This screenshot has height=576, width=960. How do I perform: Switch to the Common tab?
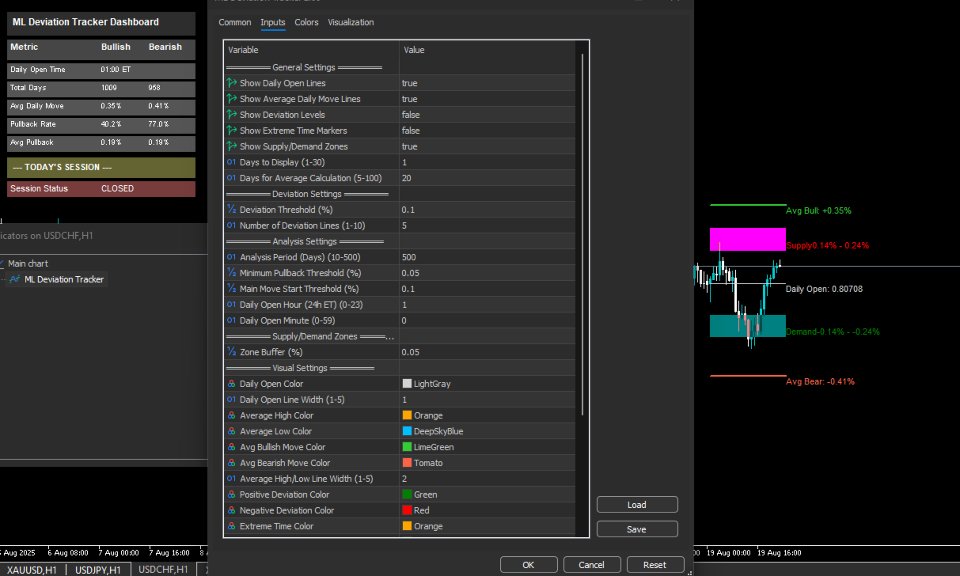coord(234,22)
